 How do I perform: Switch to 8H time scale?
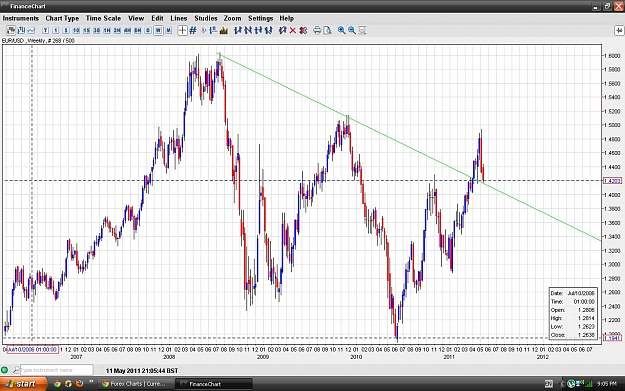click(x=138, y=30)
